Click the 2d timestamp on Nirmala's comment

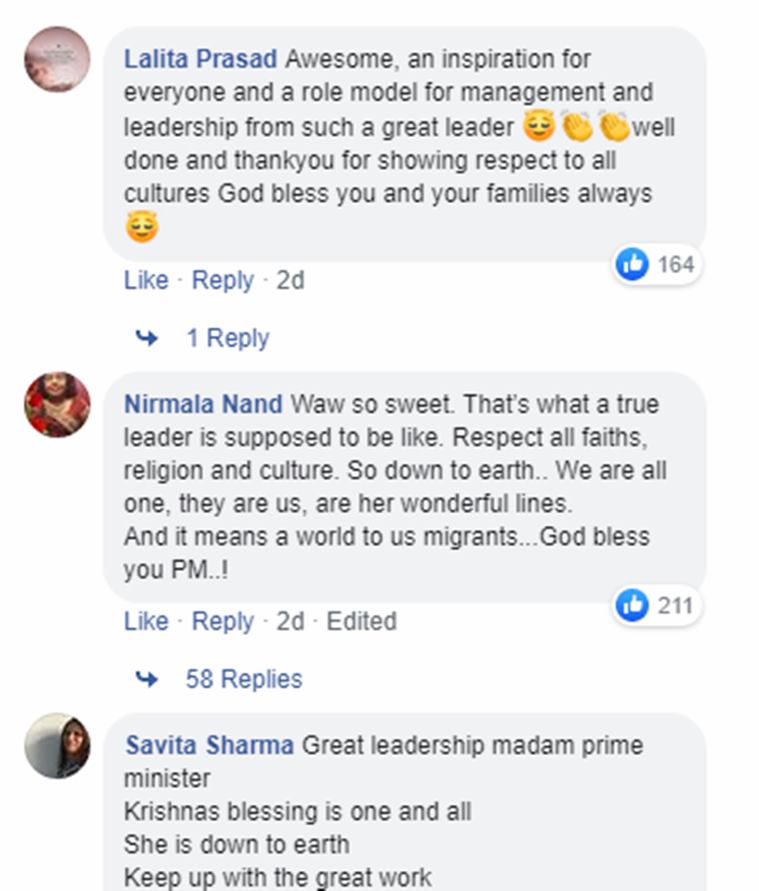[x=290, y=621]
